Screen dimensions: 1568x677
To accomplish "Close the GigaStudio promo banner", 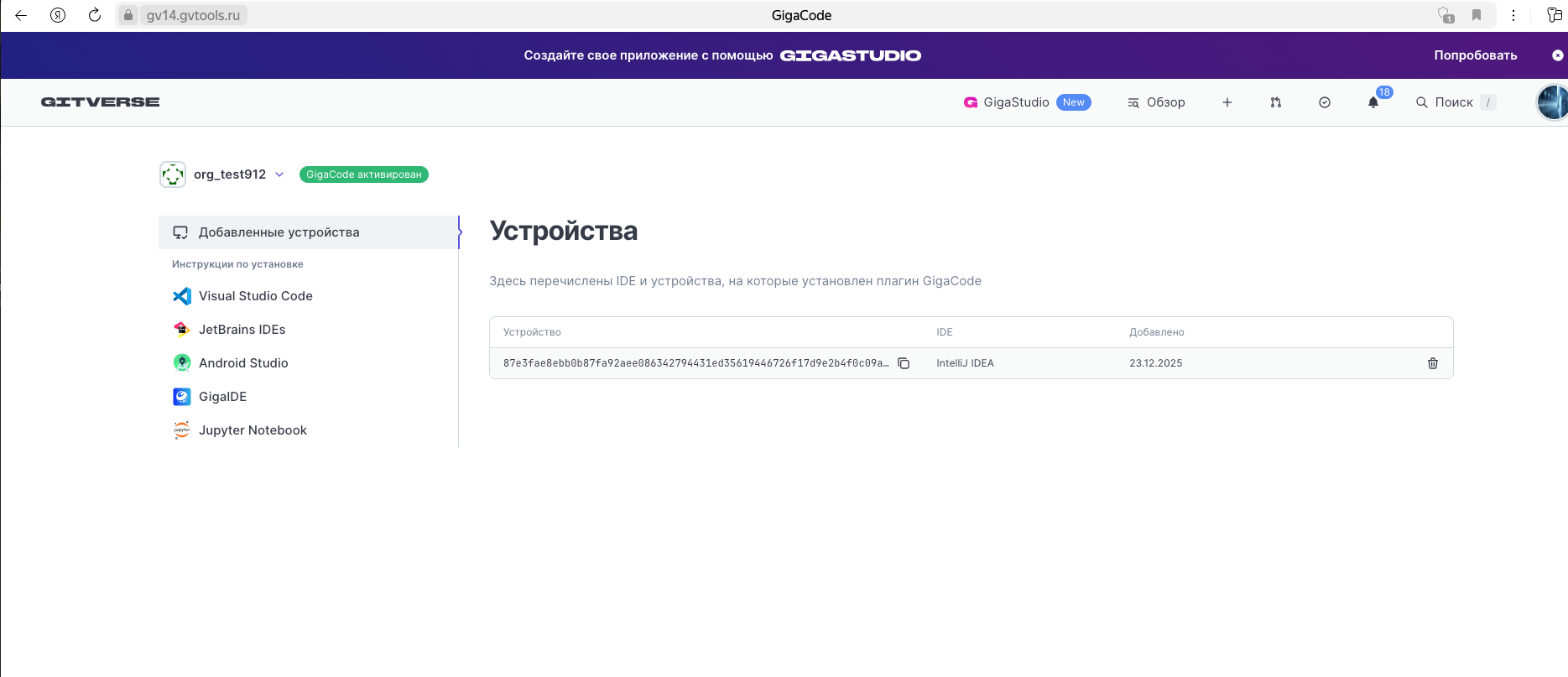I will point(1557,55).
